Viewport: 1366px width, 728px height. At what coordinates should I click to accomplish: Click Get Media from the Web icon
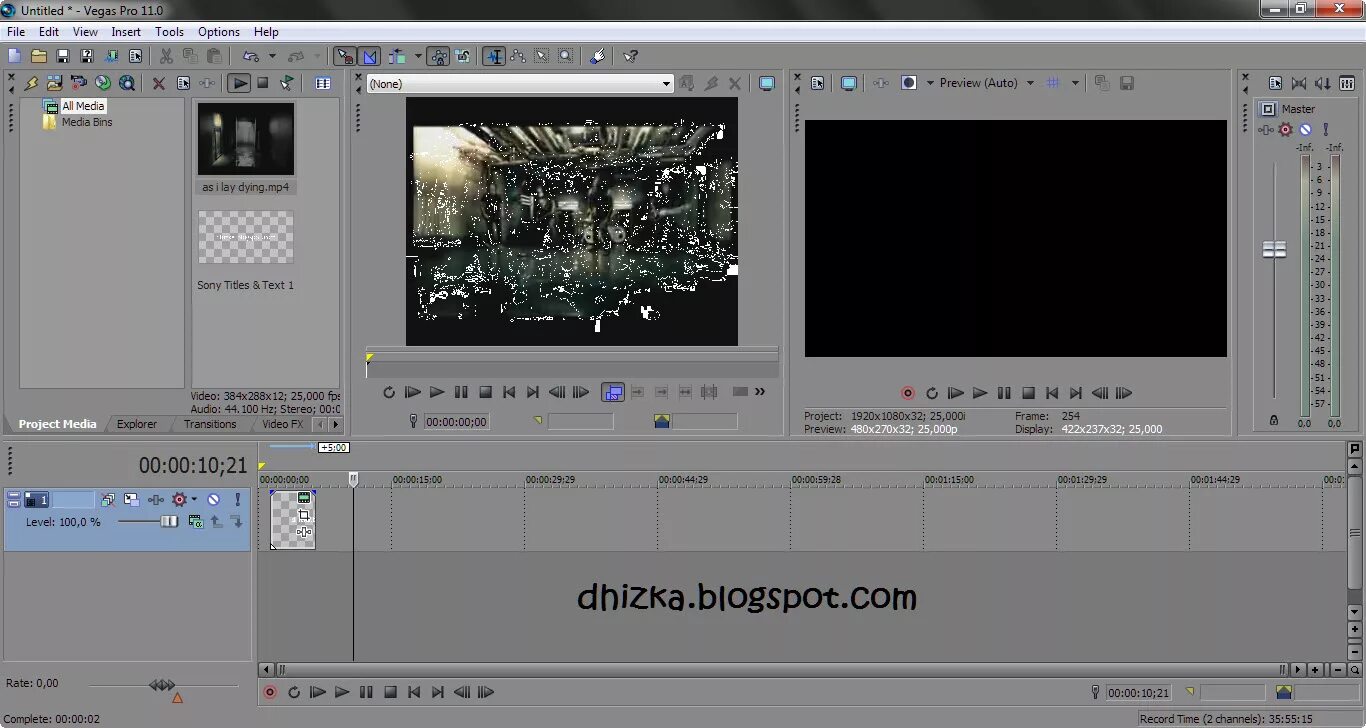127,83
